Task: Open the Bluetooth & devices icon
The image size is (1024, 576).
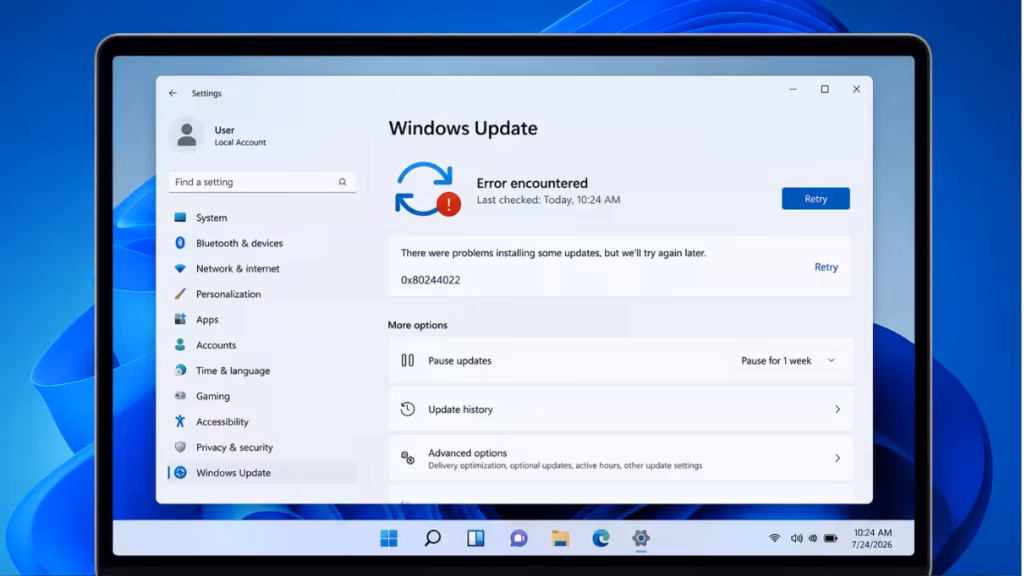Action: point(180,243)
